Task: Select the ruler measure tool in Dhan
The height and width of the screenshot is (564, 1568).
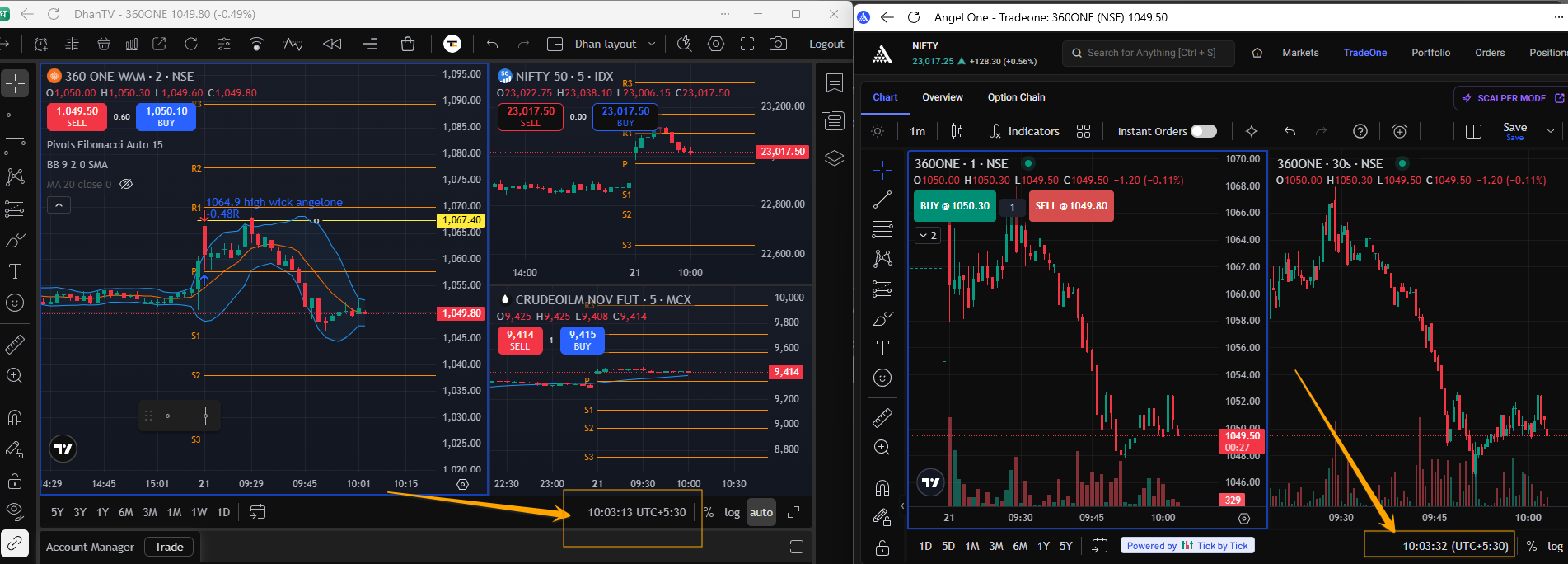Action: [x=15, y=345]
